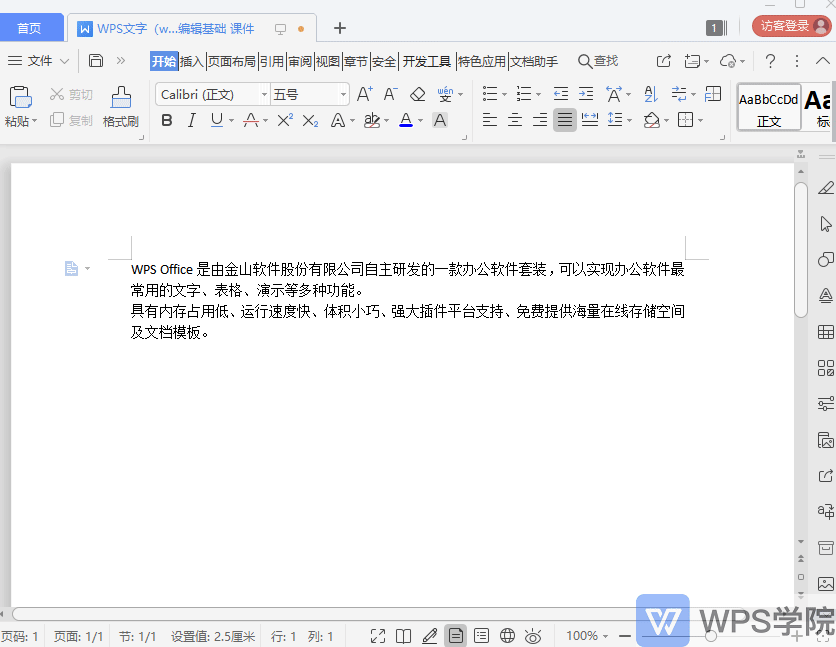The height and width of the screenshot is (647, 836).
Task: Toggle justified paragraph alignment
Action: [x=564, y=120]
